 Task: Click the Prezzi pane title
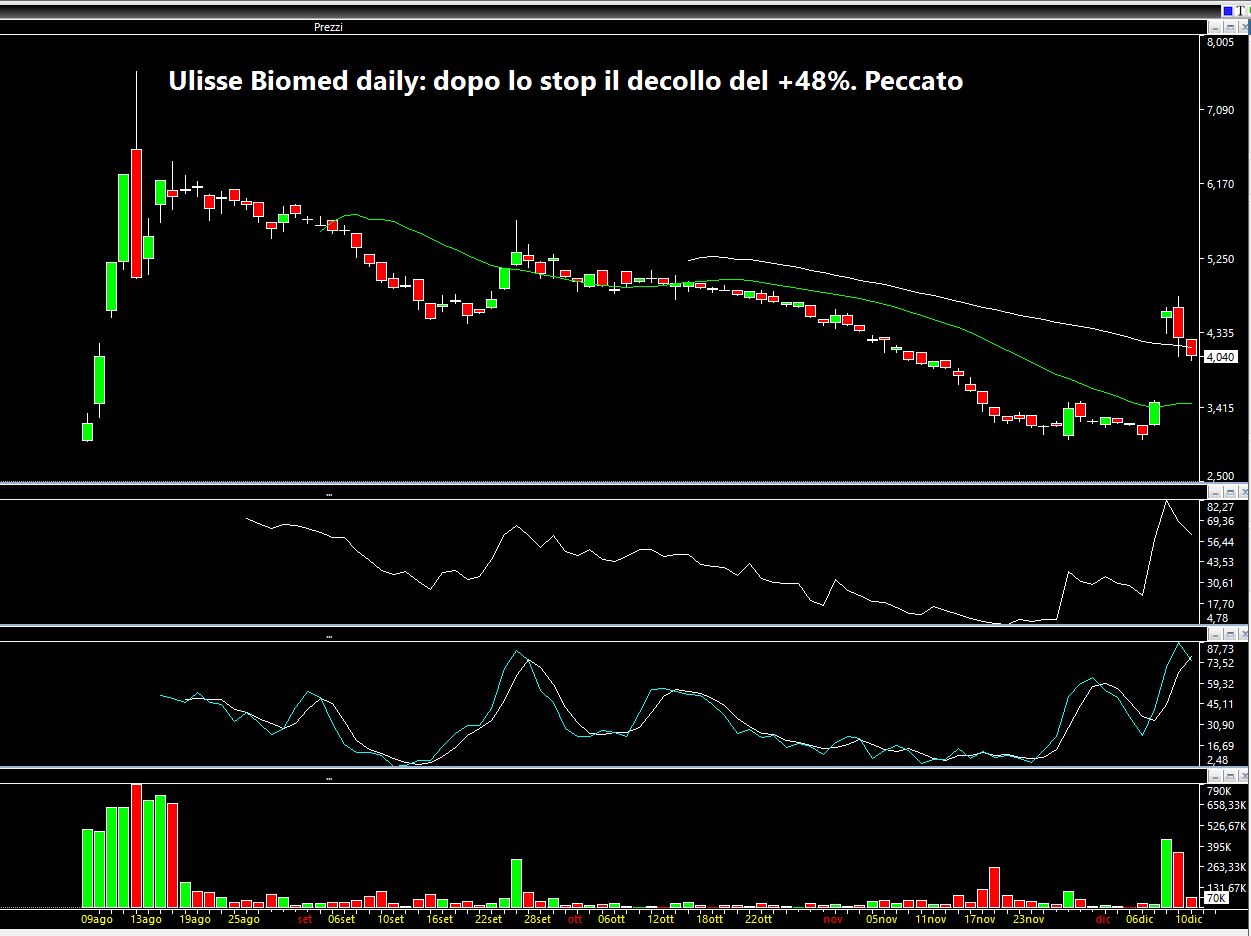tap(327, 27)
